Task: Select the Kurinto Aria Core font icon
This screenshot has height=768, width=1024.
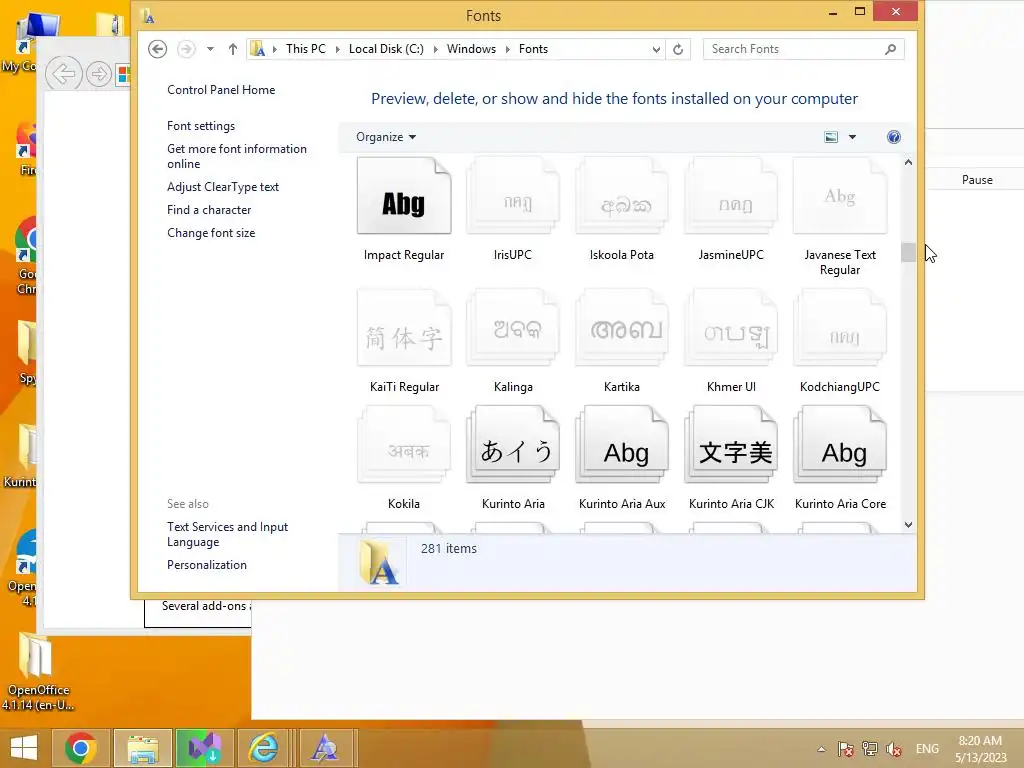Action: (x=840, y=445)
